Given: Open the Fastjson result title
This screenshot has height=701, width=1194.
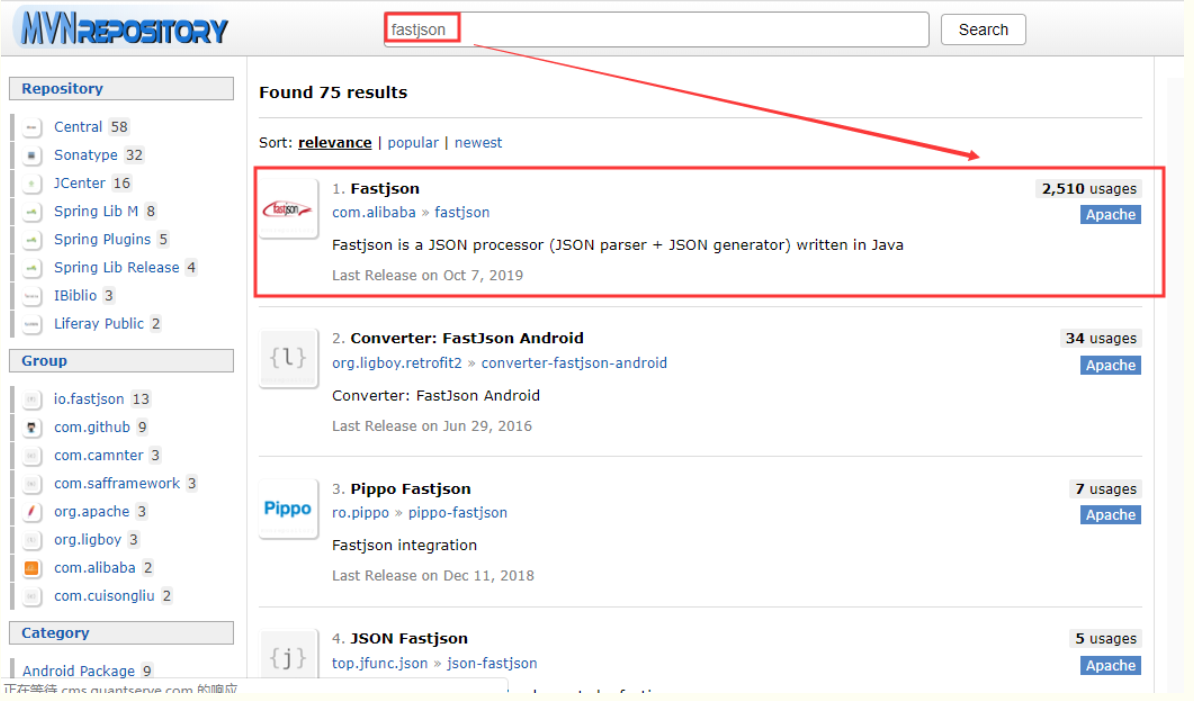Looking at the screenshot, I should tap(385, 189).
